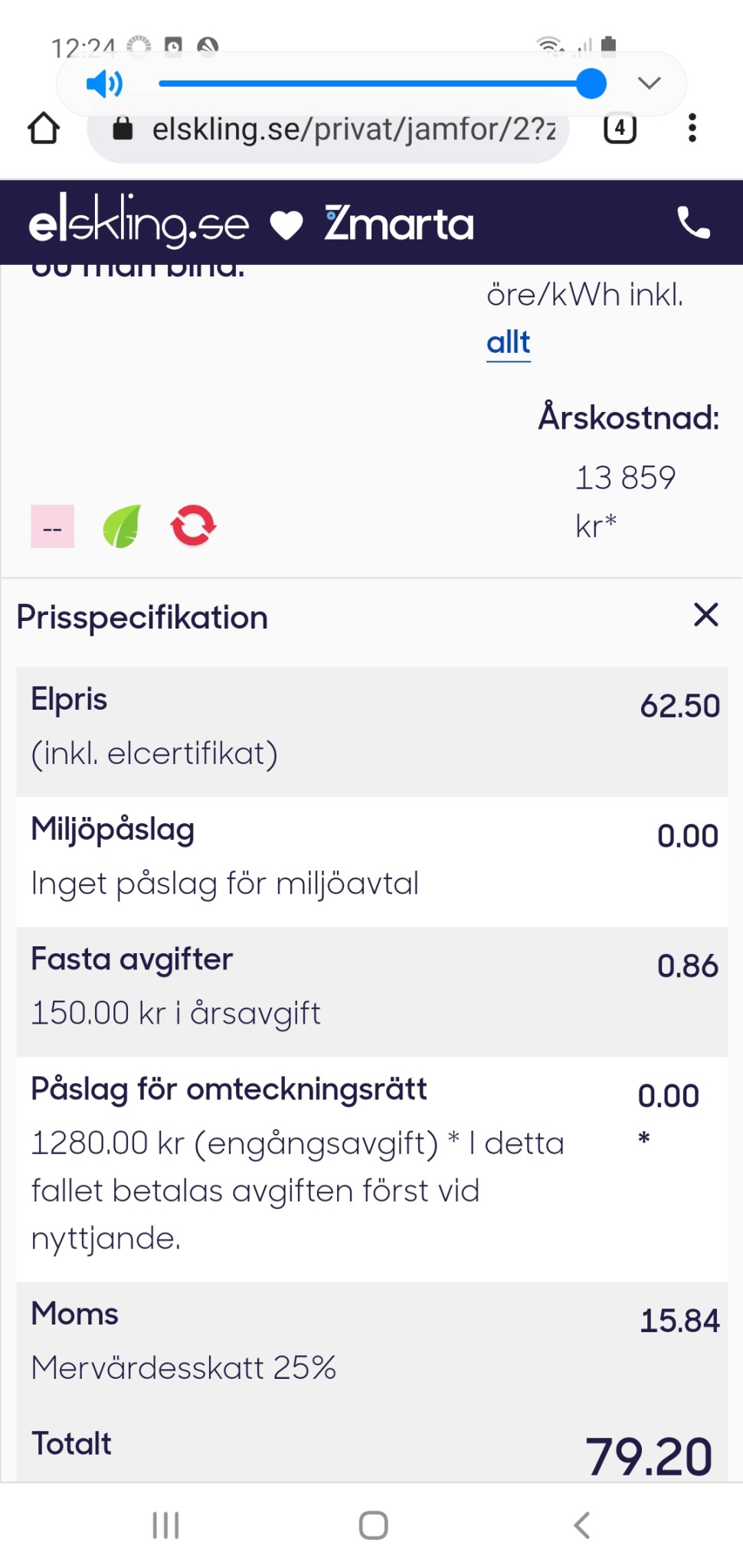743x1568 pixels.
Task: Tap the speaker volume icon
Action: [x=104, y=83]
